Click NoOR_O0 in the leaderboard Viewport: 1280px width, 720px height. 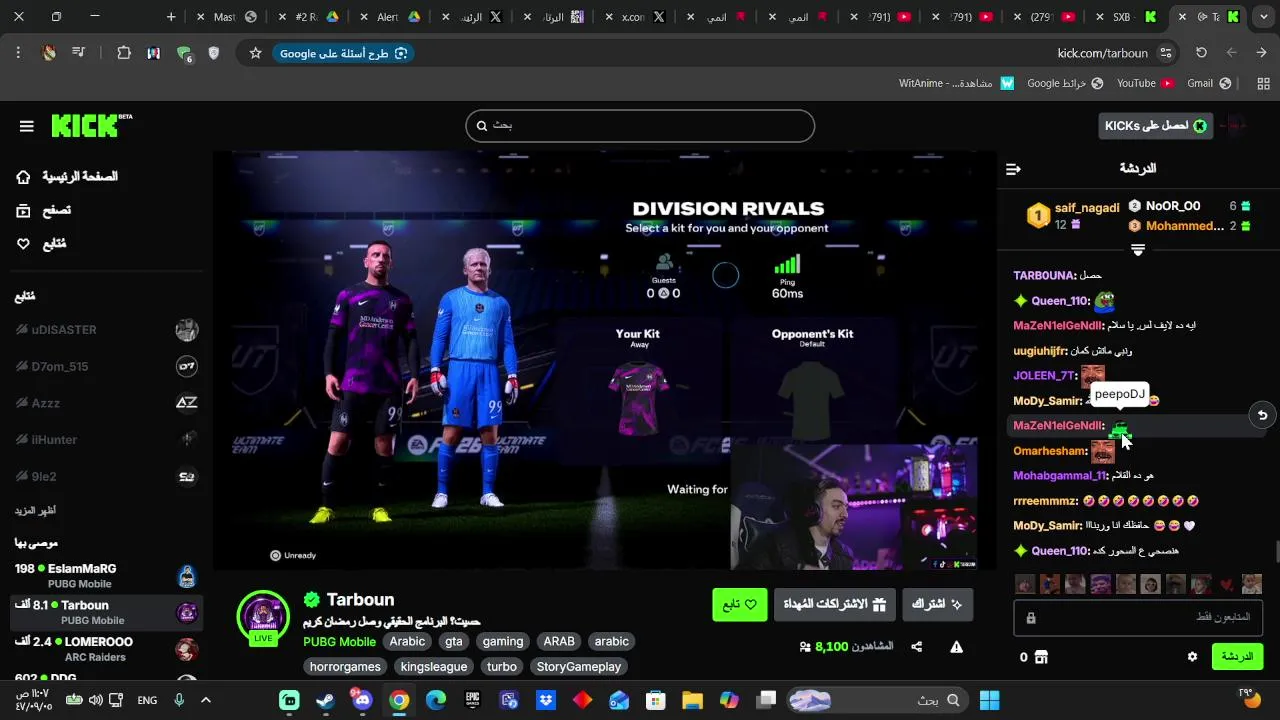(x=1172, y=206)
